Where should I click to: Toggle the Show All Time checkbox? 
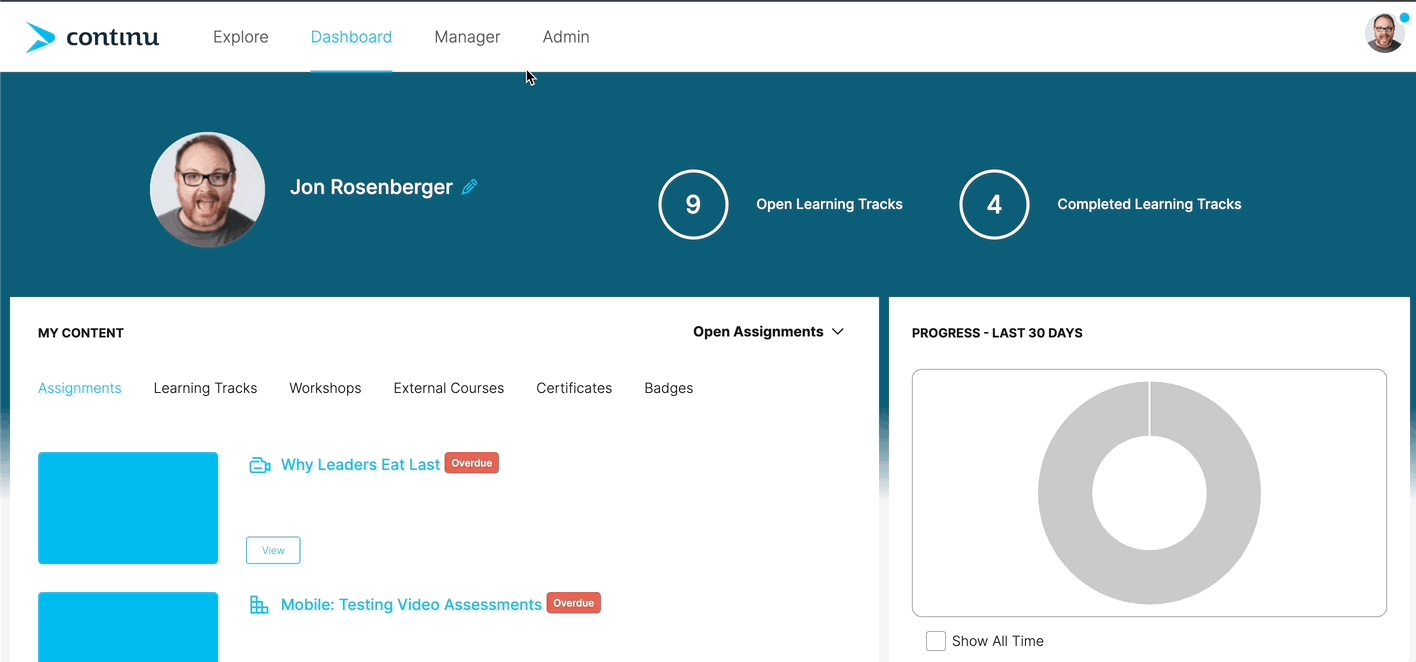tap(936, 641)
